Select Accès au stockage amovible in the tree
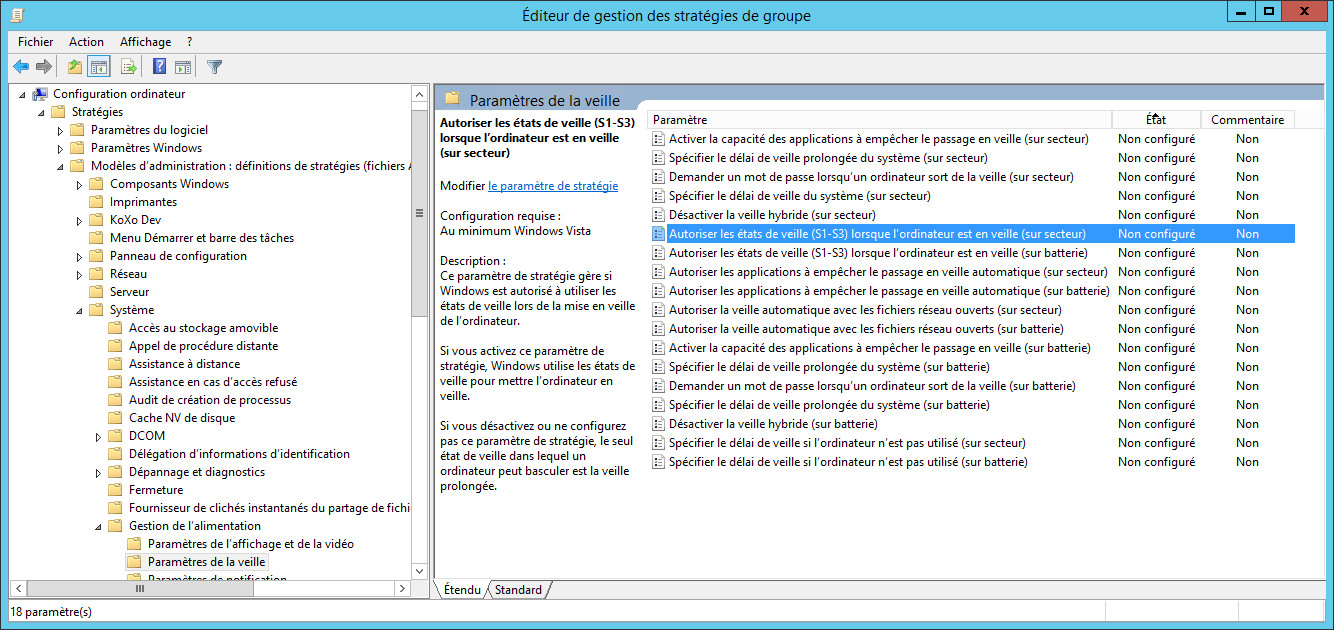The width and height of the screenshot is (1334, 630). 203,328
